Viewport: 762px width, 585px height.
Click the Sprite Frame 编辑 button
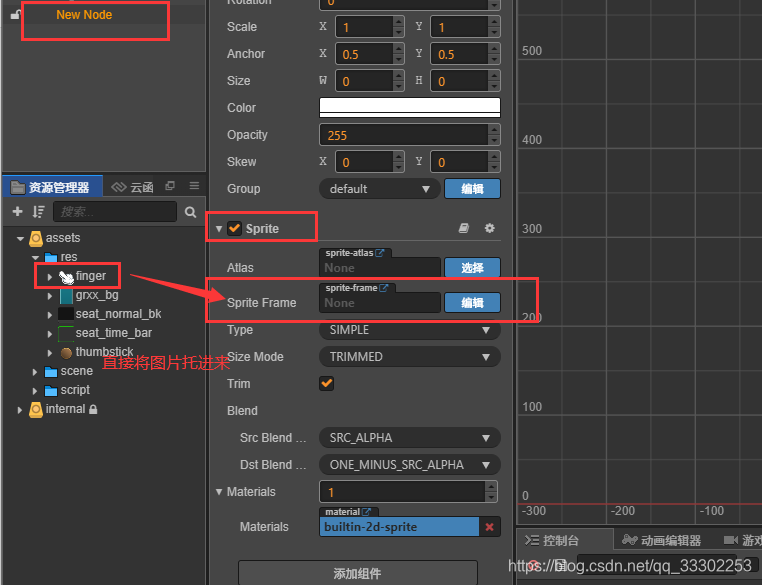(x=472, y=302)
